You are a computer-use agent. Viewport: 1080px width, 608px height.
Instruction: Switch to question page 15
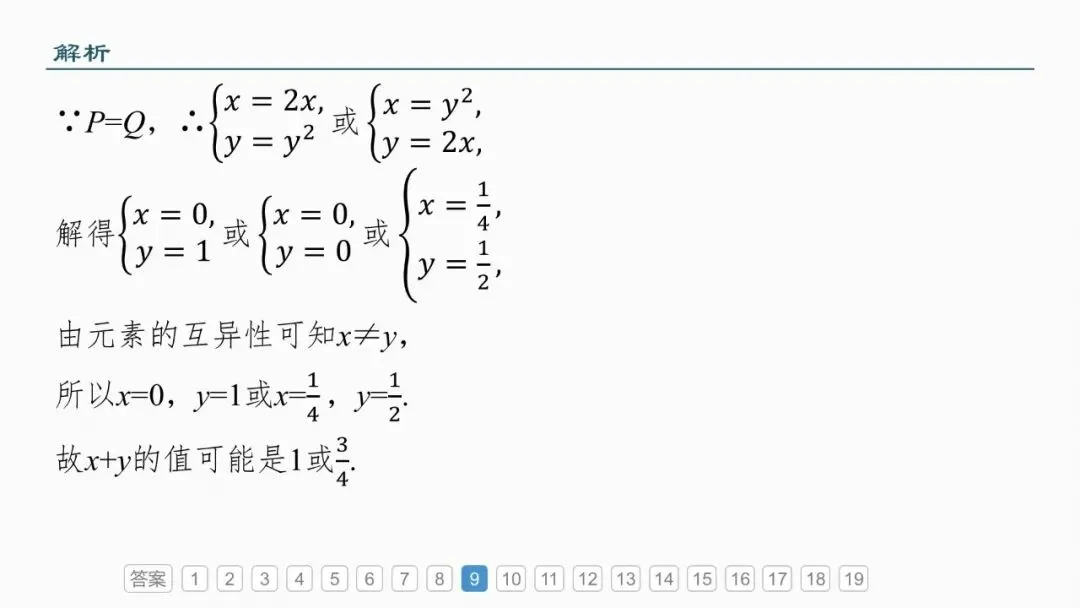(702, 578)
